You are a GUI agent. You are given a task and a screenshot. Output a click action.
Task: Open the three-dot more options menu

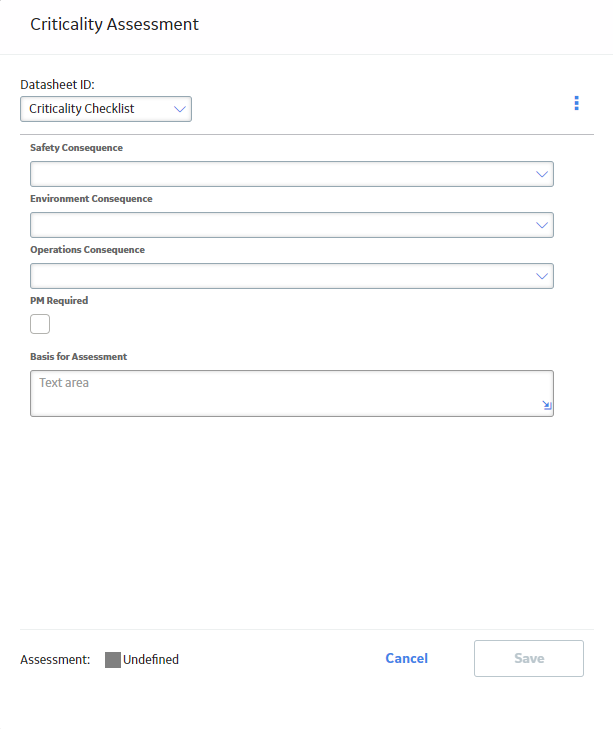(576, 103)
